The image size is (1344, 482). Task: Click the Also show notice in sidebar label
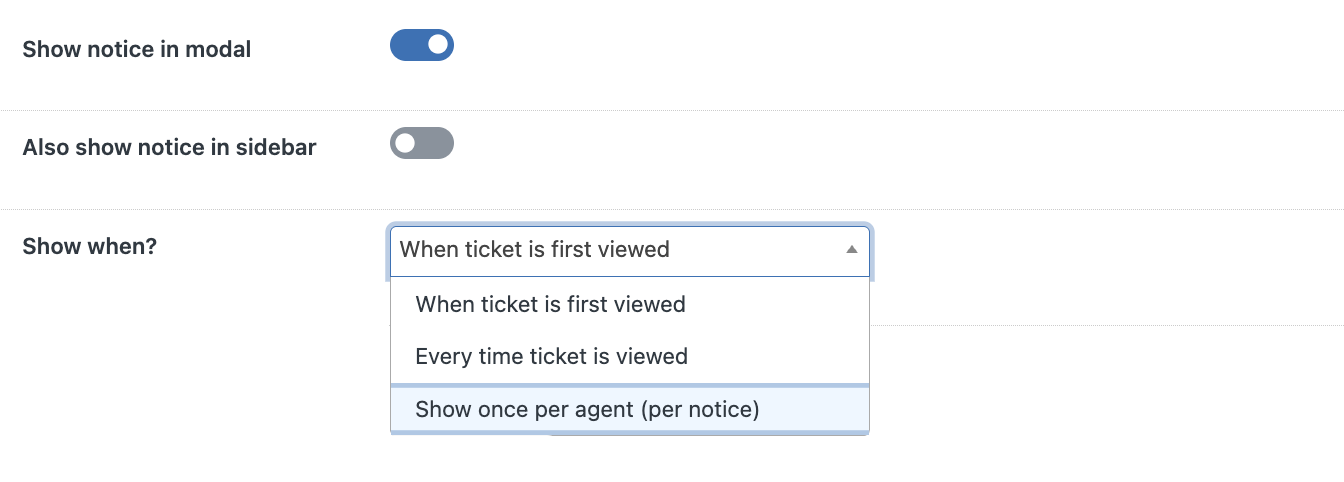pyautogui.click(x=169, y=147)
